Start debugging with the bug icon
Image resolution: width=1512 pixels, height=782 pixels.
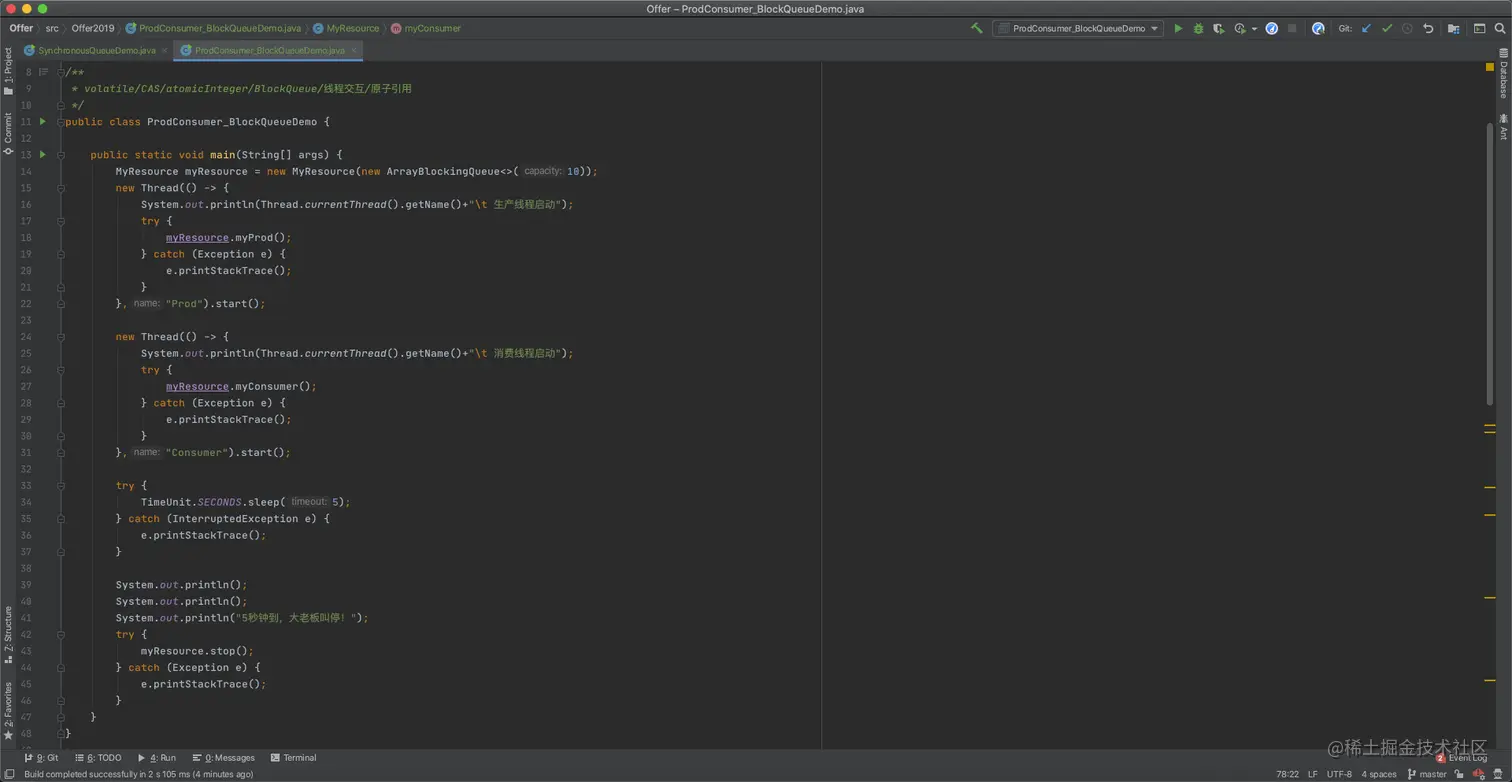[x=1198, y=29]
